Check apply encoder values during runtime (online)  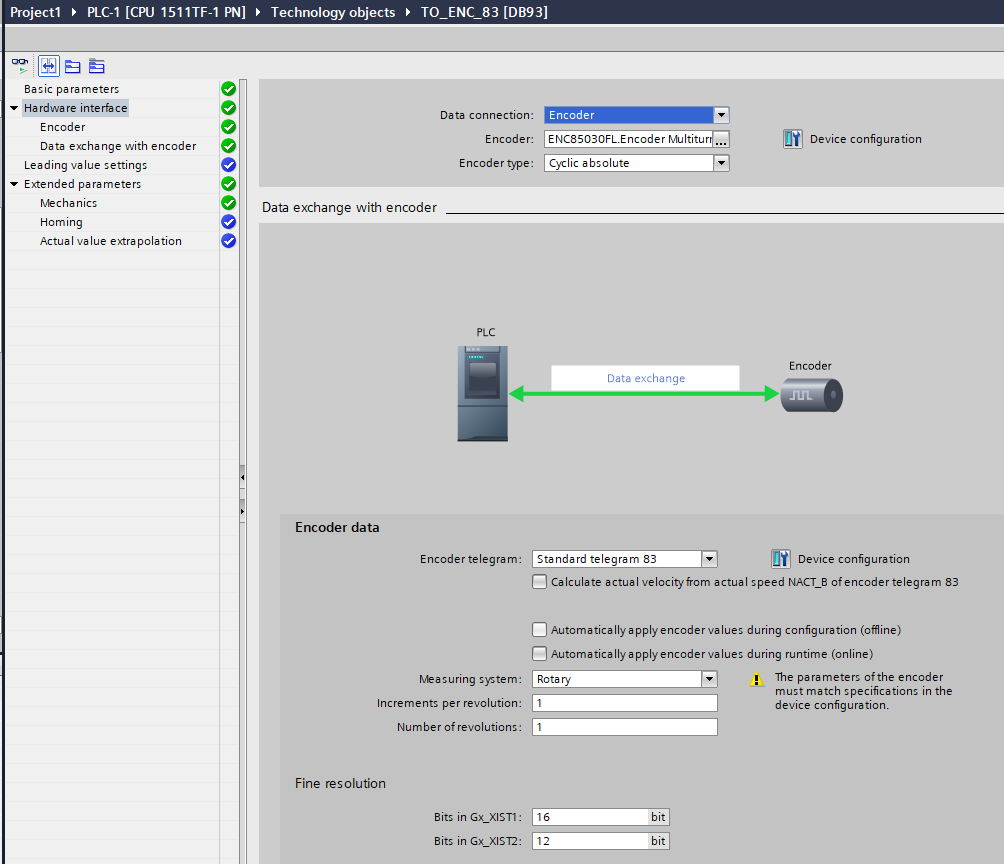[540, 654]
